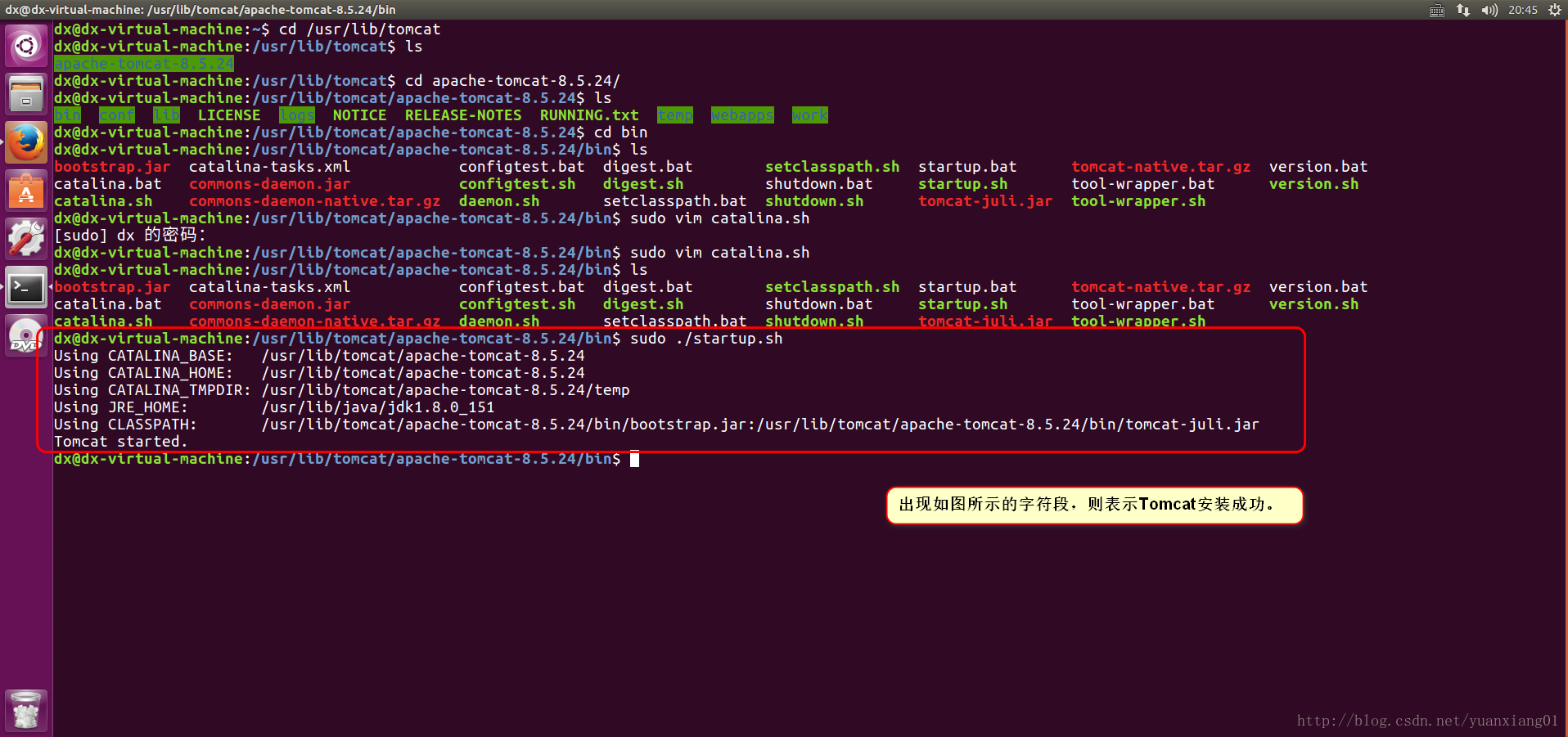
Task: Focus the Terminal launcher icon
Action: (x=26, y=288)
